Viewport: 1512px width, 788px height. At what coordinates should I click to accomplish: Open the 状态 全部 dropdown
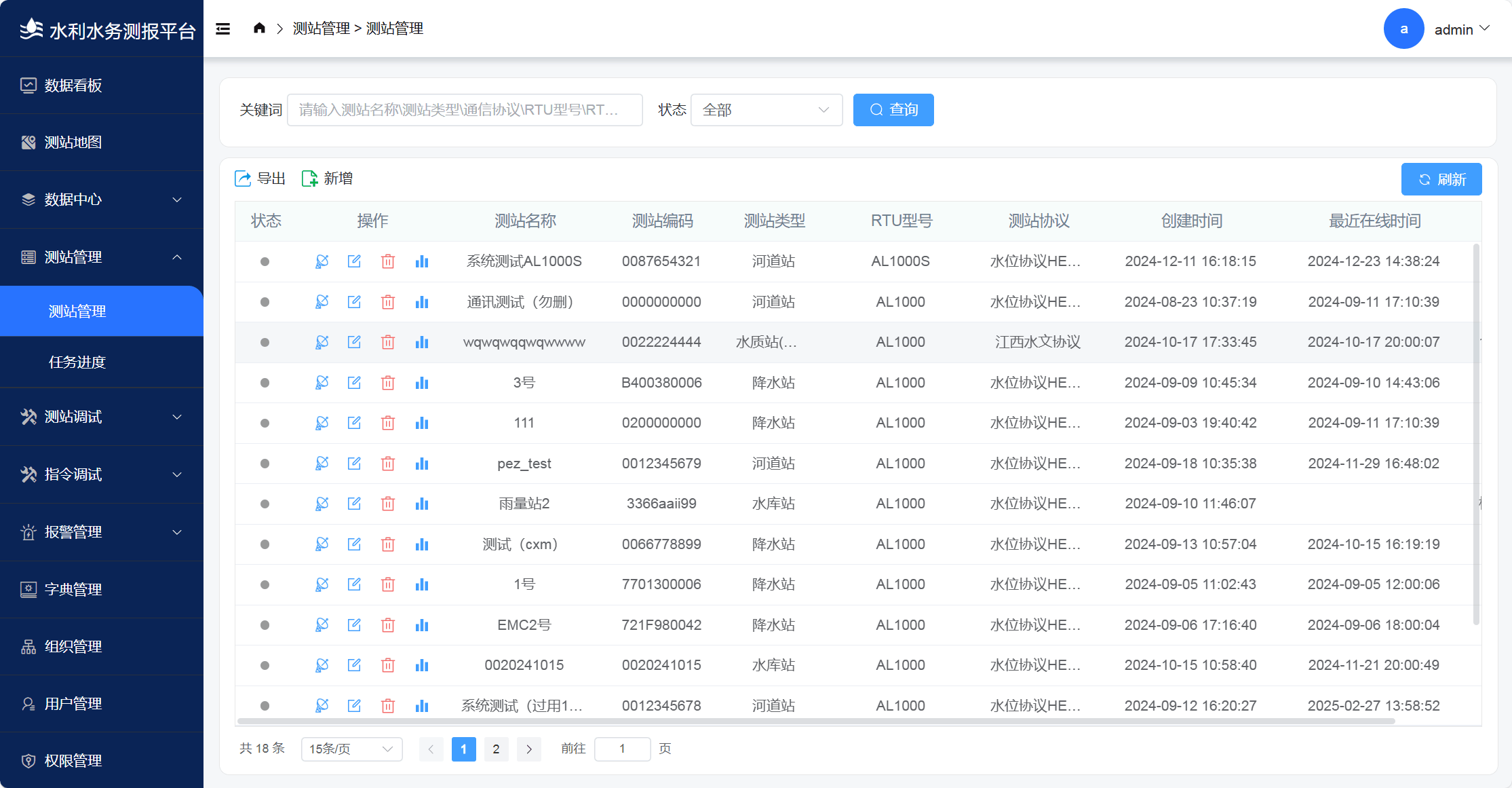tap(766, 110)
